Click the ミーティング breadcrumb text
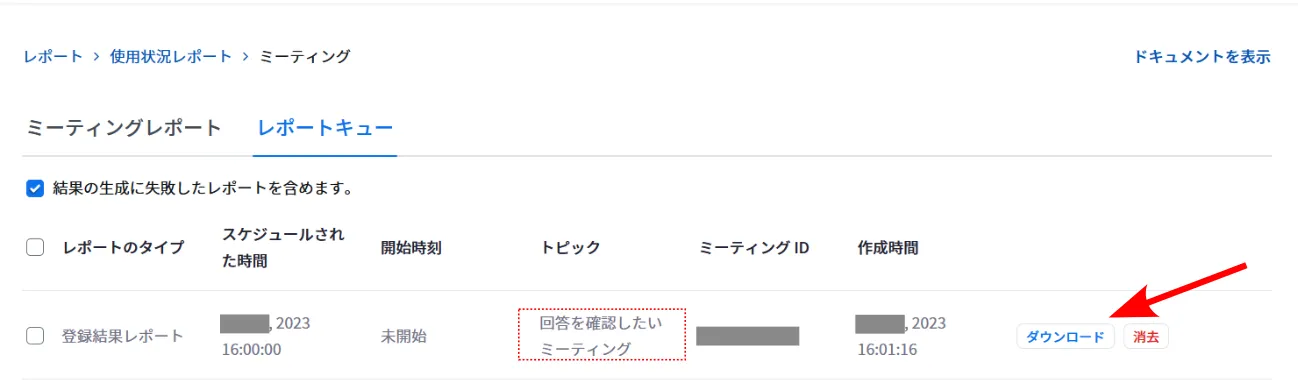The image size is (1298, 383). [x=305, y=56]
